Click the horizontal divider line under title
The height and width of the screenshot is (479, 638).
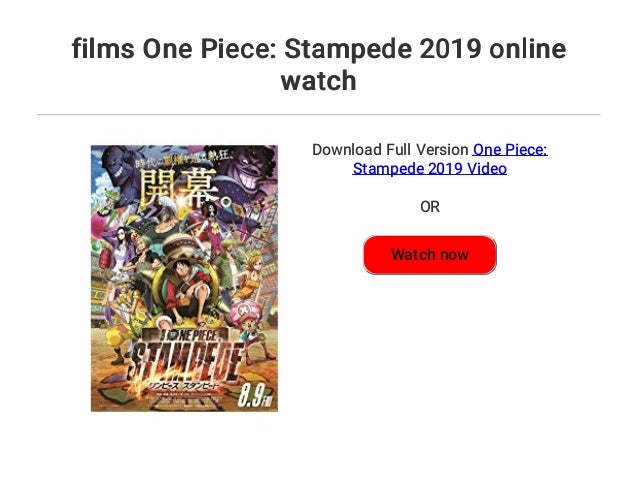tap(318, 115)
